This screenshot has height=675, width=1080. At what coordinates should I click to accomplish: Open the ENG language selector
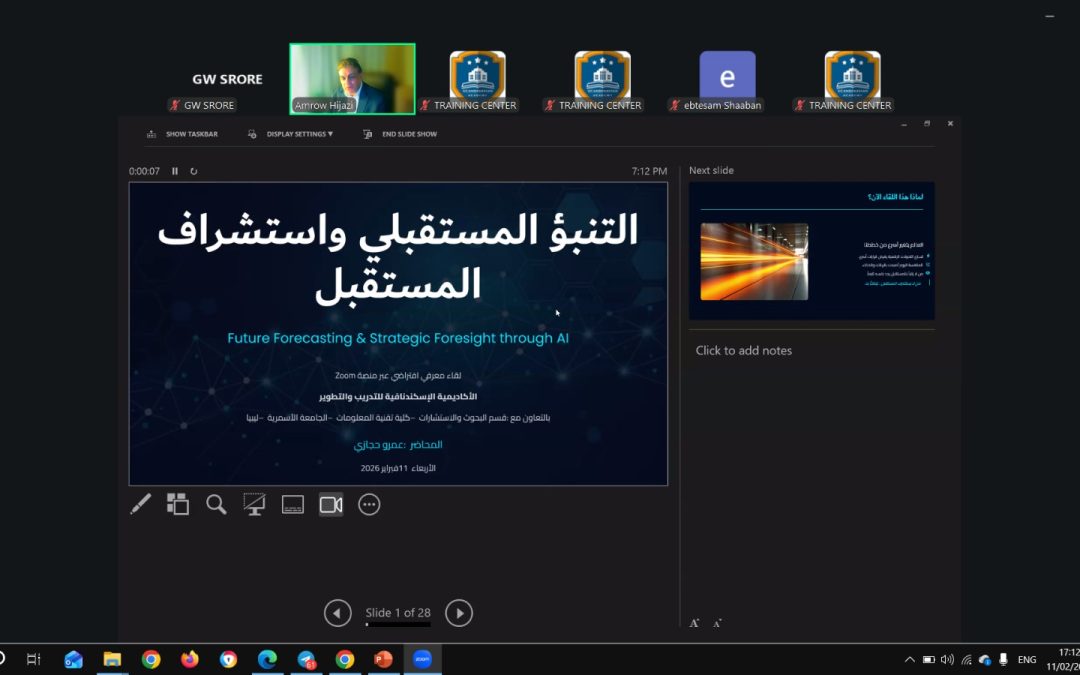click(x=1026, y=659)
